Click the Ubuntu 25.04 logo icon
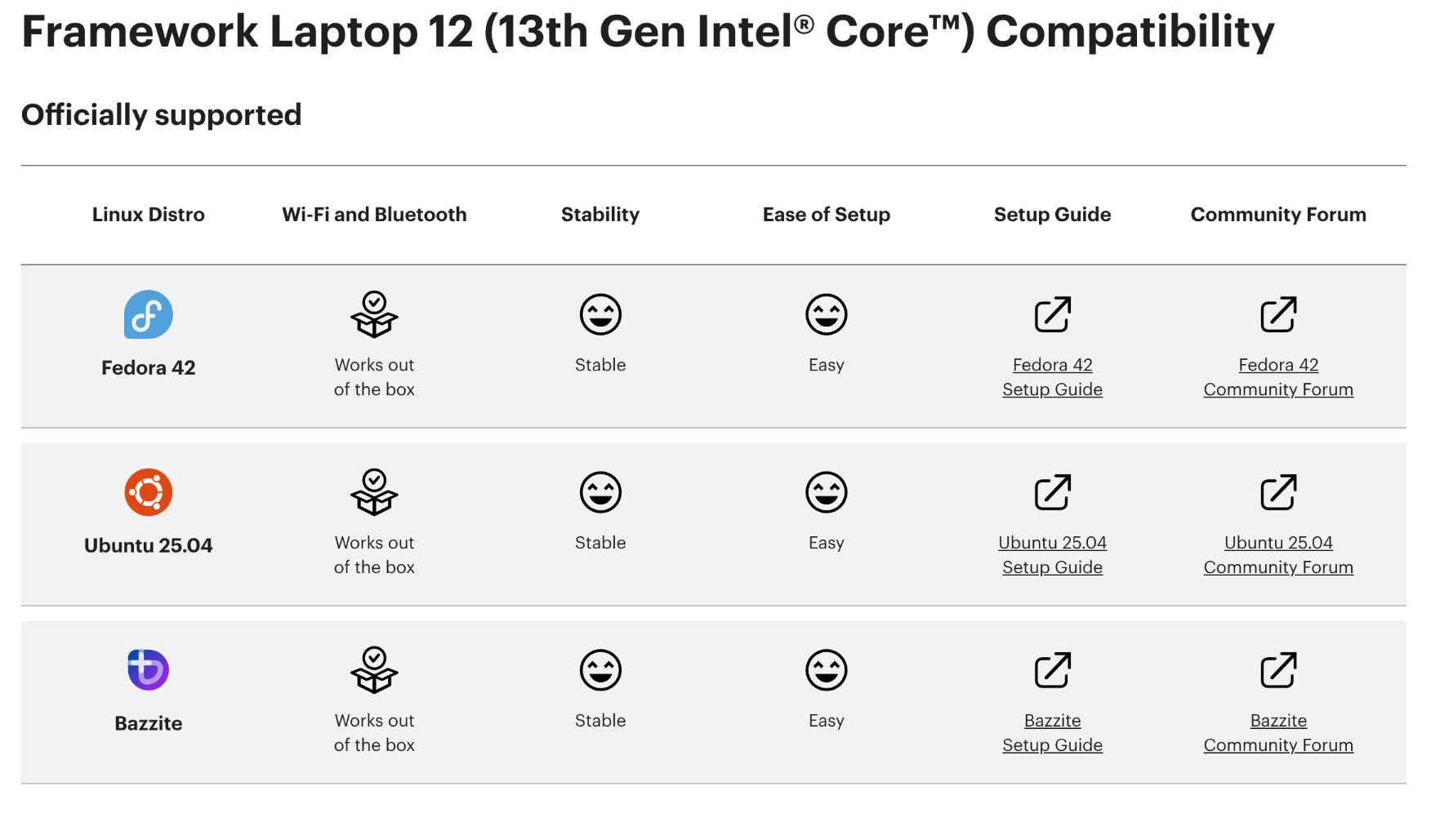This screenshot has width=1440, height=840. pyautogui.click(x=148, y=492)
